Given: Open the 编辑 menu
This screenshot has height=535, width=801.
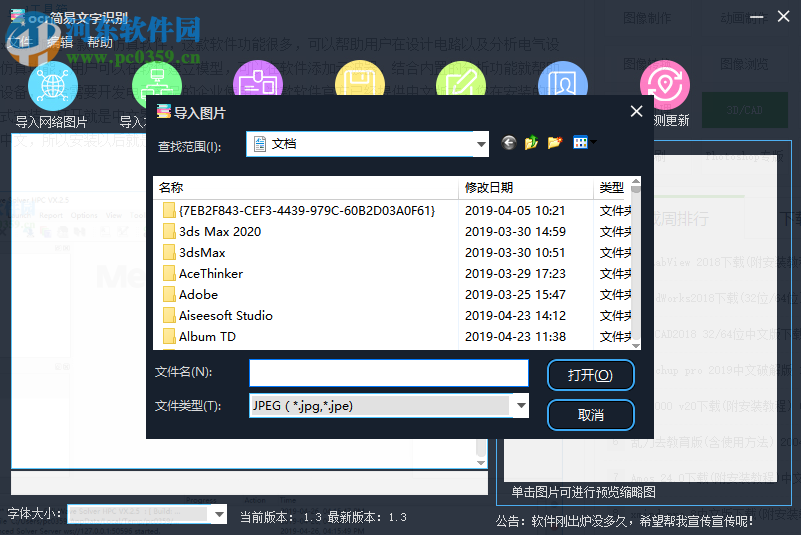Looking at the screenshot, I should [x=60, y=42].
